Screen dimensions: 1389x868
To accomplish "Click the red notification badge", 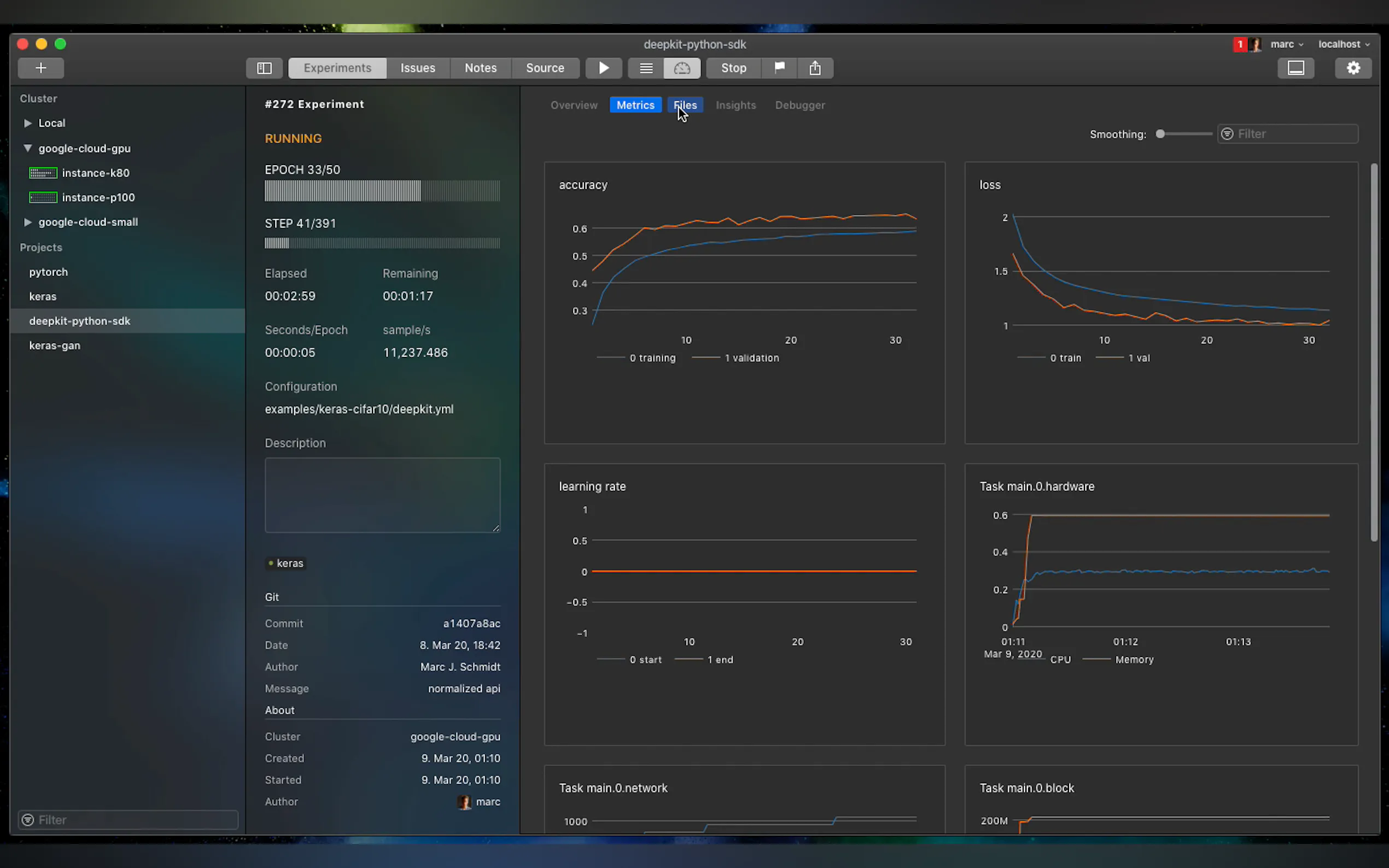I will [1240, 44].
